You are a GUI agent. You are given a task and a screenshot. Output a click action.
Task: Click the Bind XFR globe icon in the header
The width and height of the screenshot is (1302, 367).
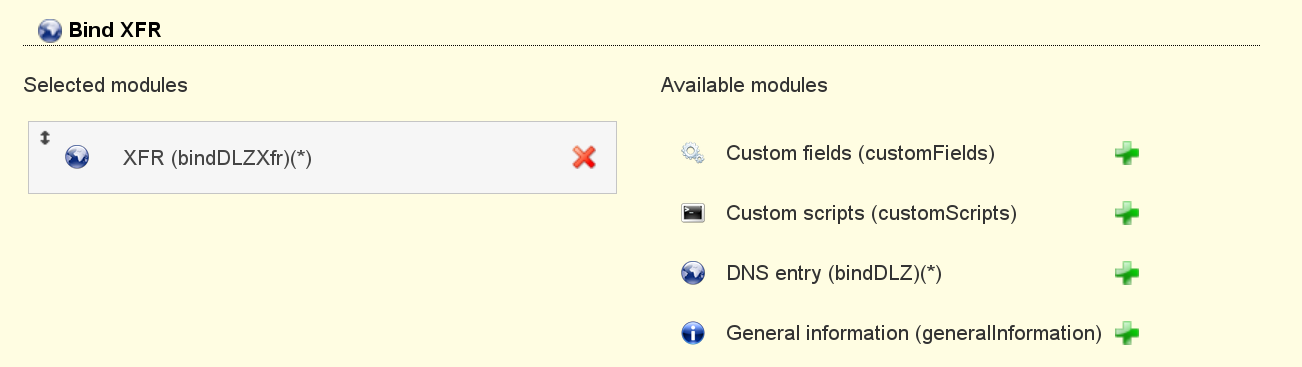click(x=50, y=31)
